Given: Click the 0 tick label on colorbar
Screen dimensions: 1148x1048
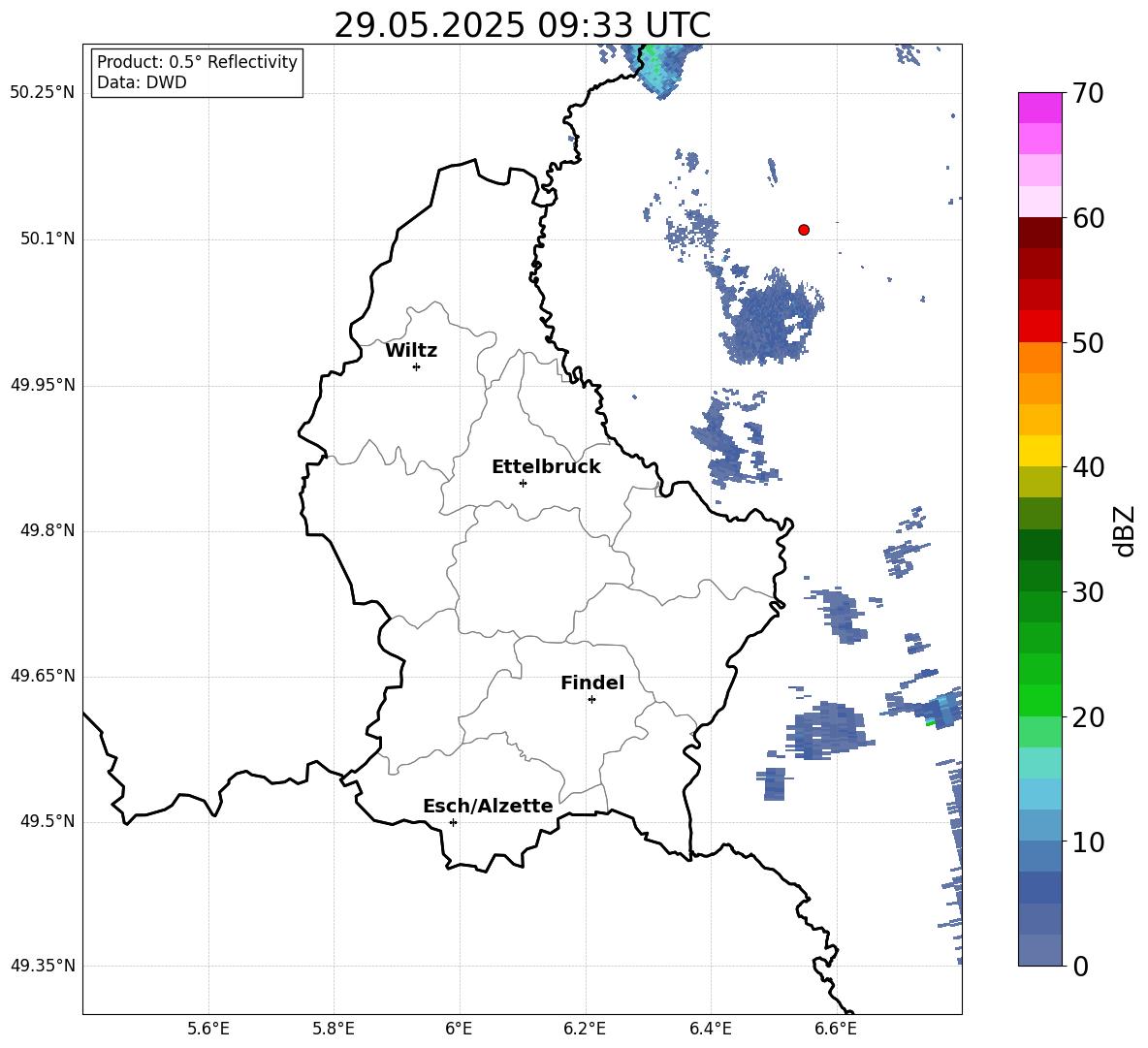Looking at the screenshot, I should pos(1080,967).
